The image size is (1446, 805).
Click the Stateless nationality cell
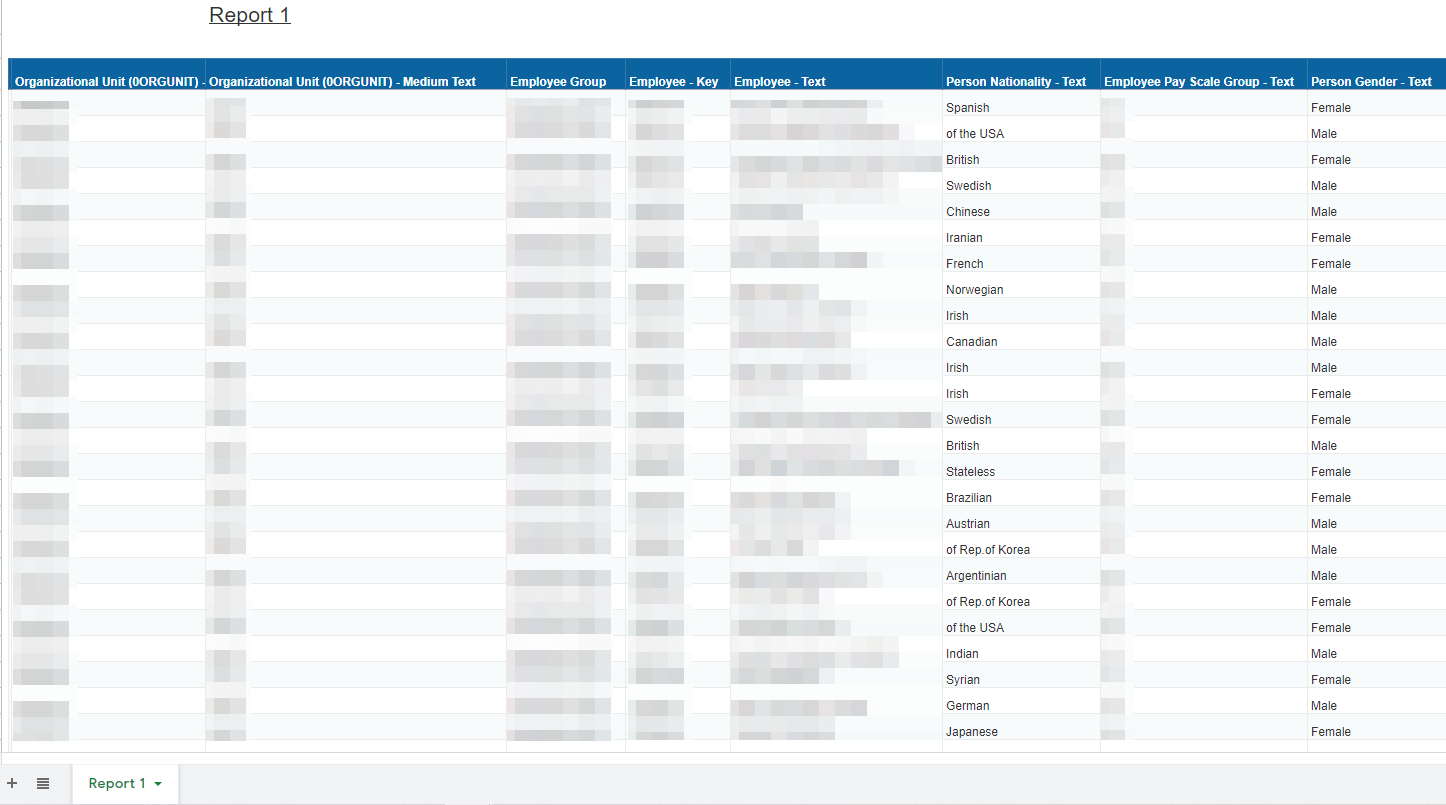(x=970, y=472)
